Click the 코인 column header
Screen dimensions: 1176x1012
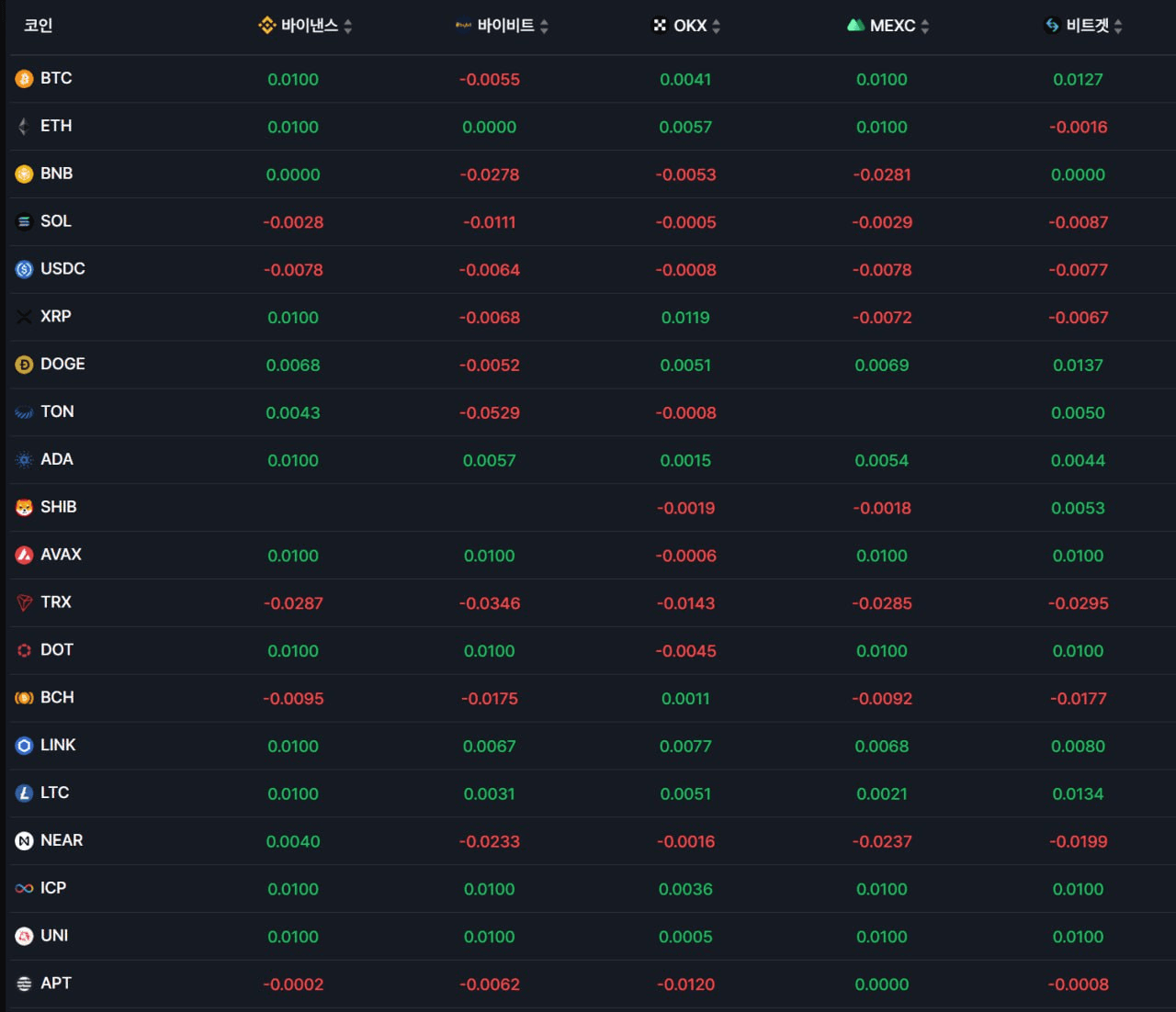point(38,26)
